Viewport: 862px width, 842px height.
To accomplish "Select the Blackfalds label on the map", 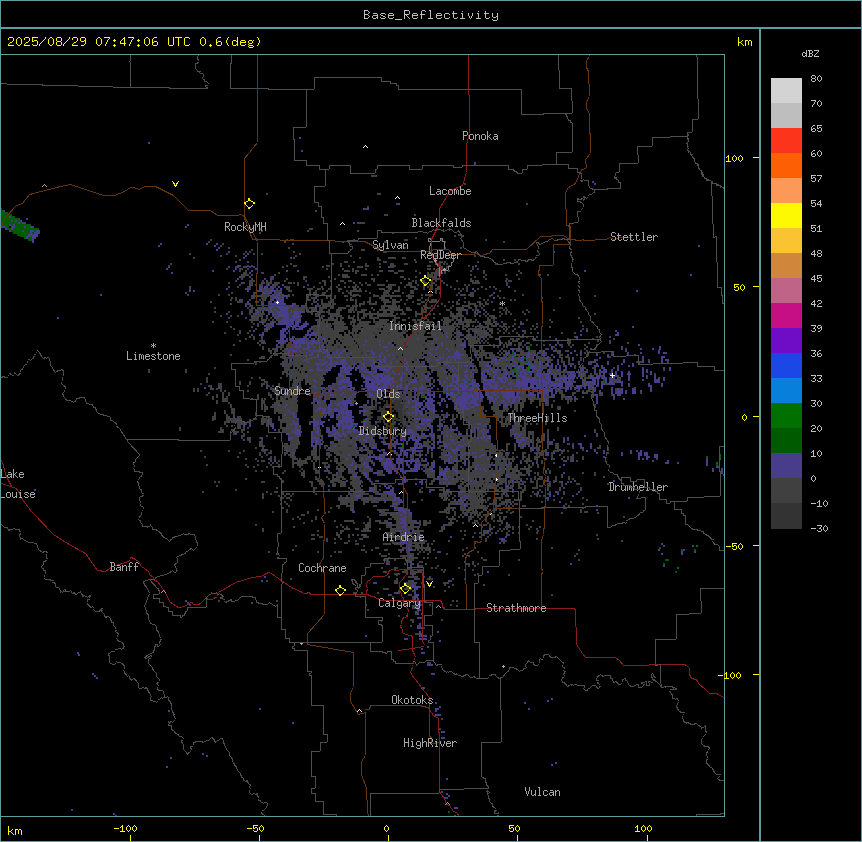I will [441, 223].
